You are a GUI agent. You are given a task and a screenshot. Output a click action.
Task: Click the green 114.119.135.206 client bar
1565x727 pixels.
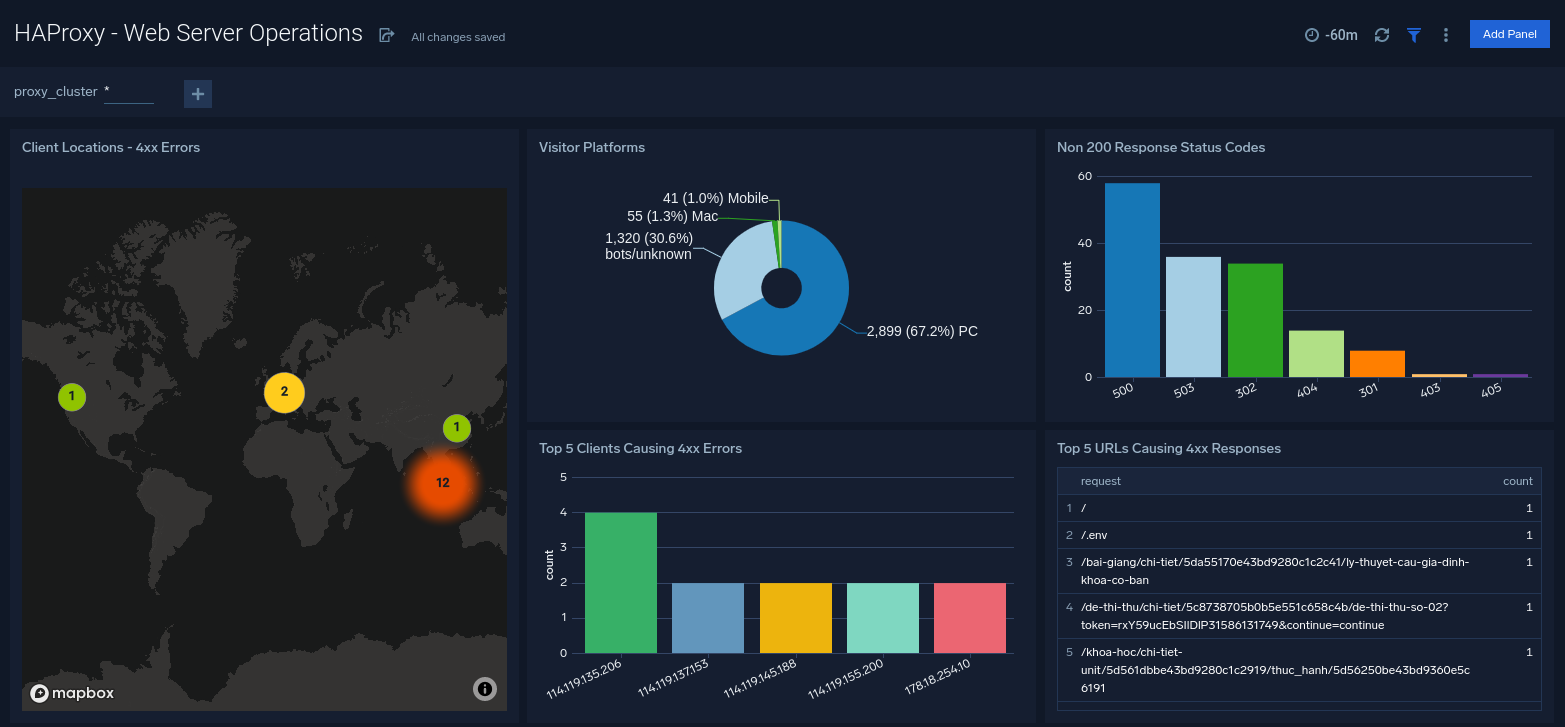pos(621,582)
